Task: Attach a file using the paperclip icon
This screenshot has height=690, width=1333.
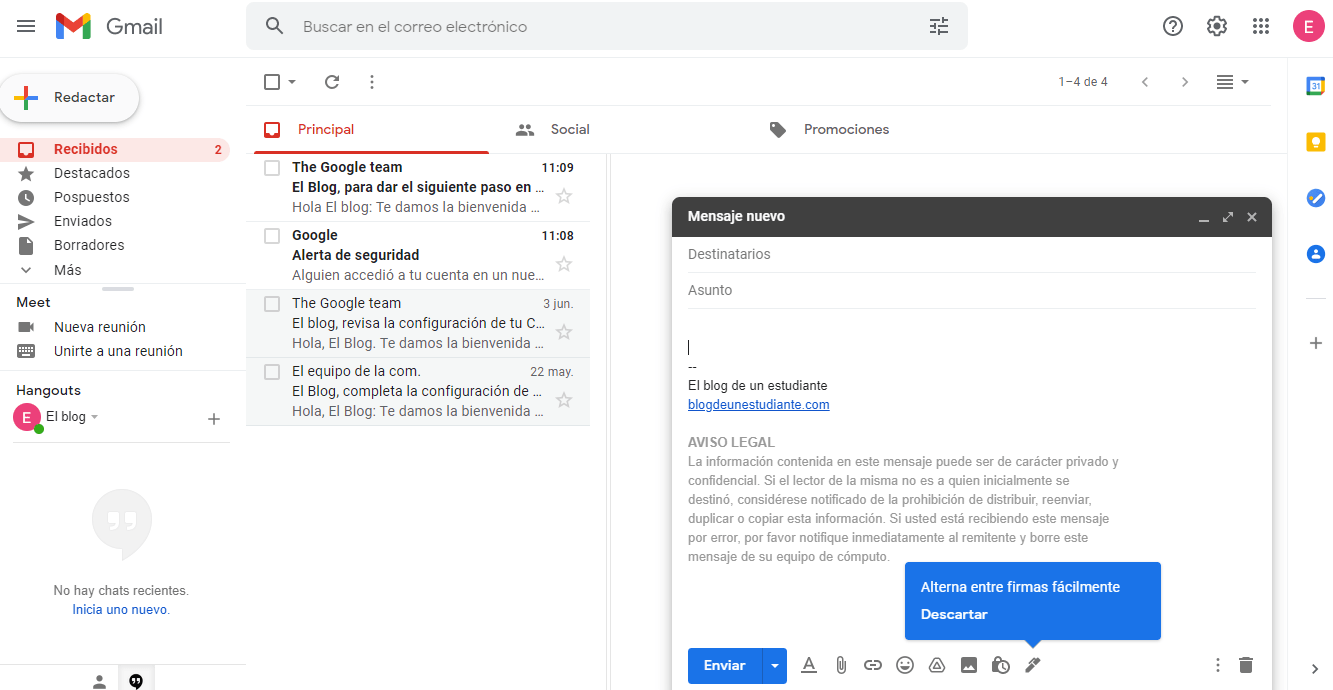Action: (x=840, y=665)
